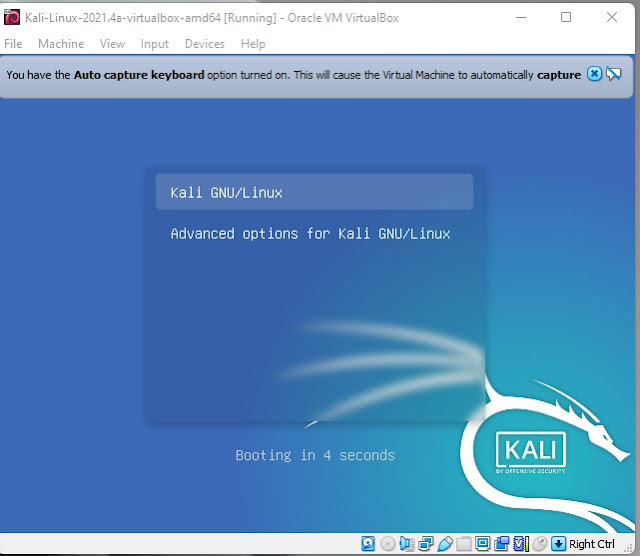
Task: Click the Booting in 4 seconds text
Action: coord(315,455)
